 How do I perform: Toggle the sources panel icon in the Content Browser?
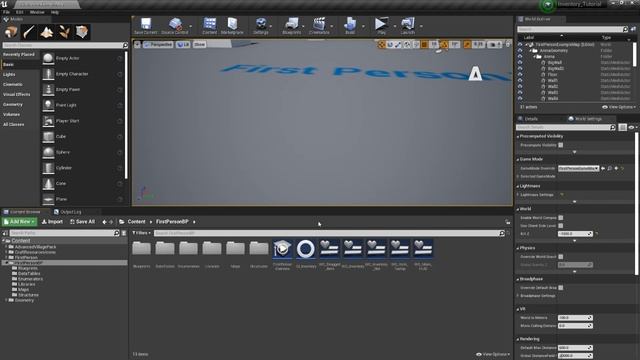(5, 233)
